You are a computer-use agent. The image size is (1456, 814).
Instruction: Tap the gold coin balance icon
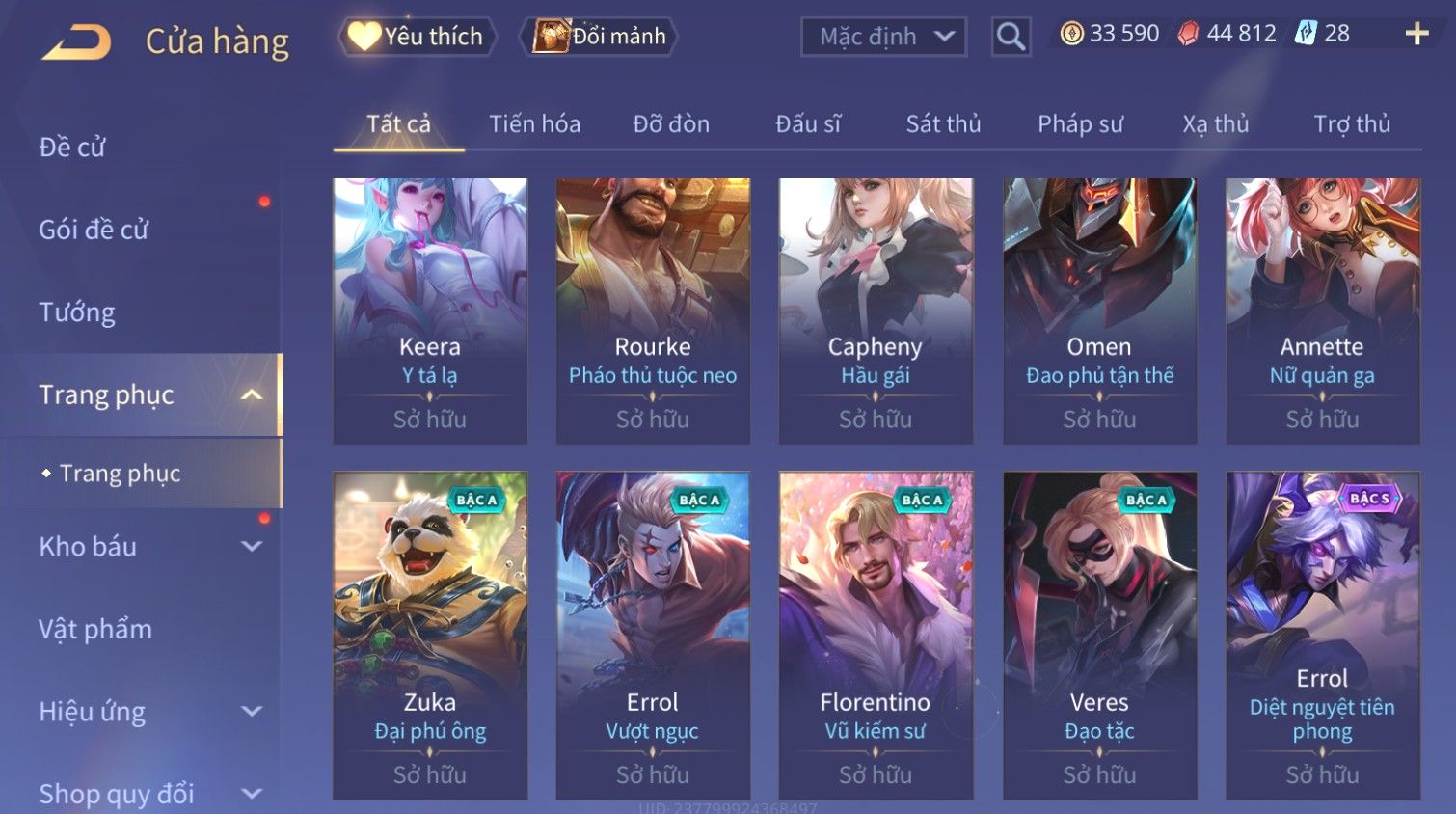(1071, 34)
